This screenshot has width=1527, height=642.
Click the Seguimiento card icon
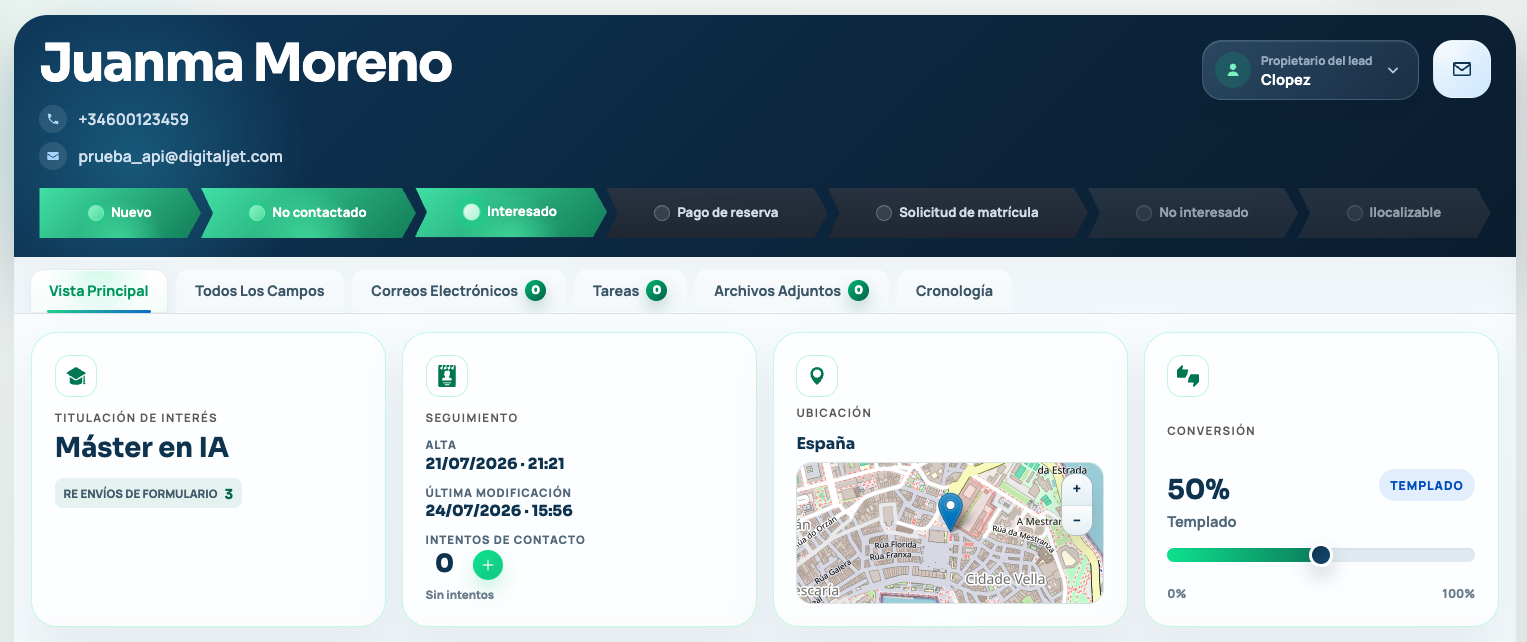(447, 376)
